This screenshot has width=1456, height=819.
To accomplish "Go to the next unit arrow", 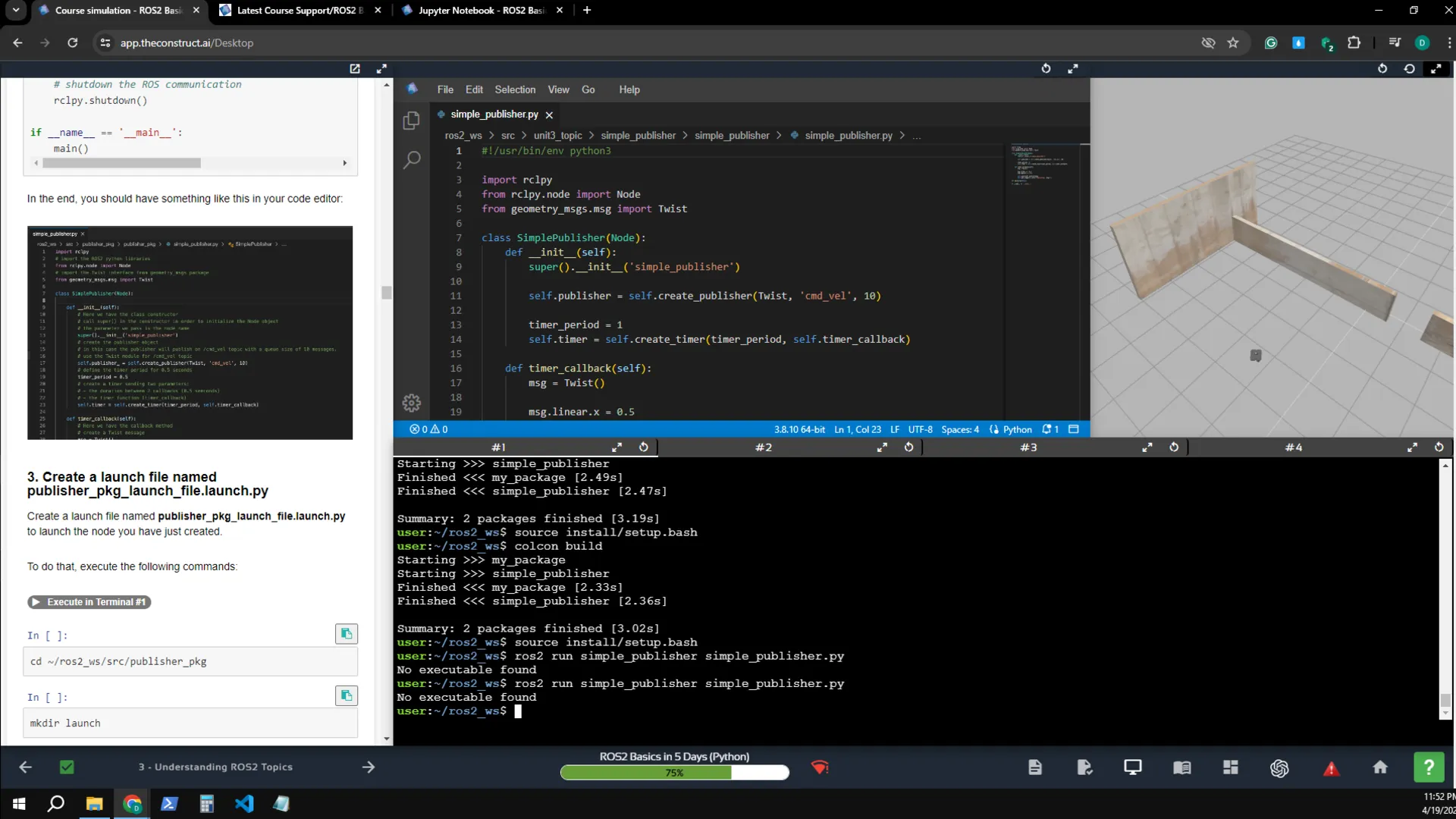I will pyautogui.click(x=369, y=767).
